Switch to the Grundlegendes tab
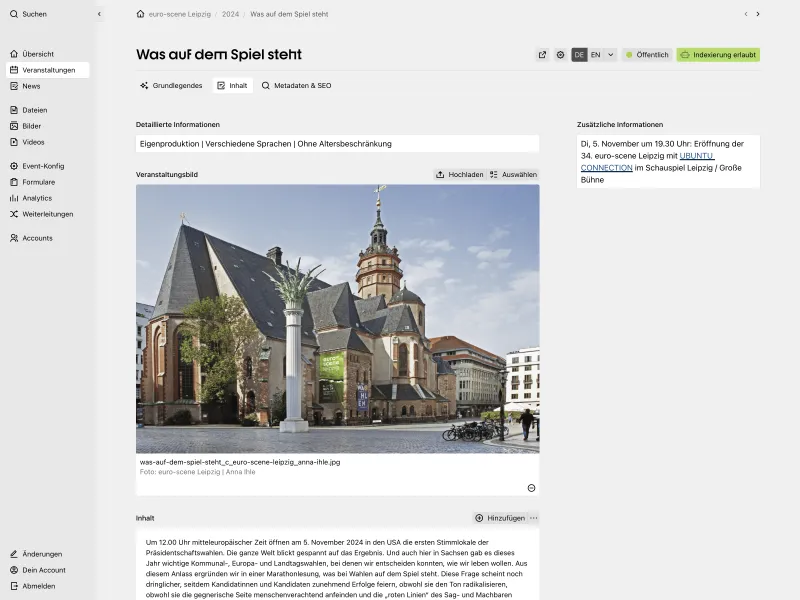Screen dimensions: 800x600 (x=172, y=86)
